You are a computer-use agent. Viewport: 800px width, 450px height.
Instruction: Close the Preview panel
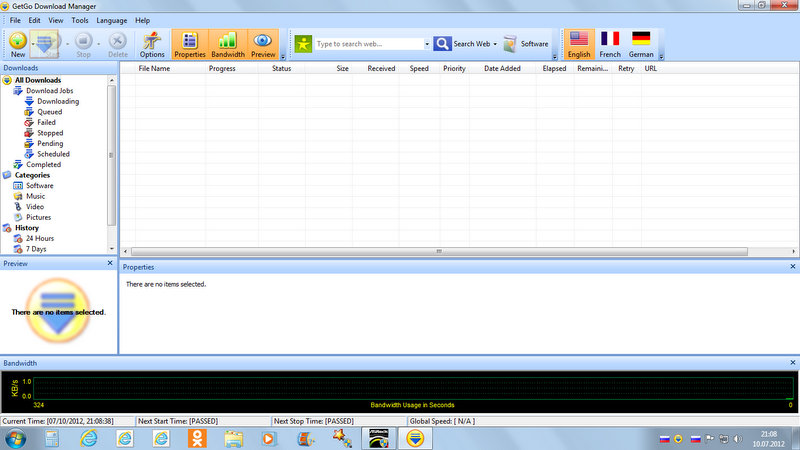pos(110,263)
